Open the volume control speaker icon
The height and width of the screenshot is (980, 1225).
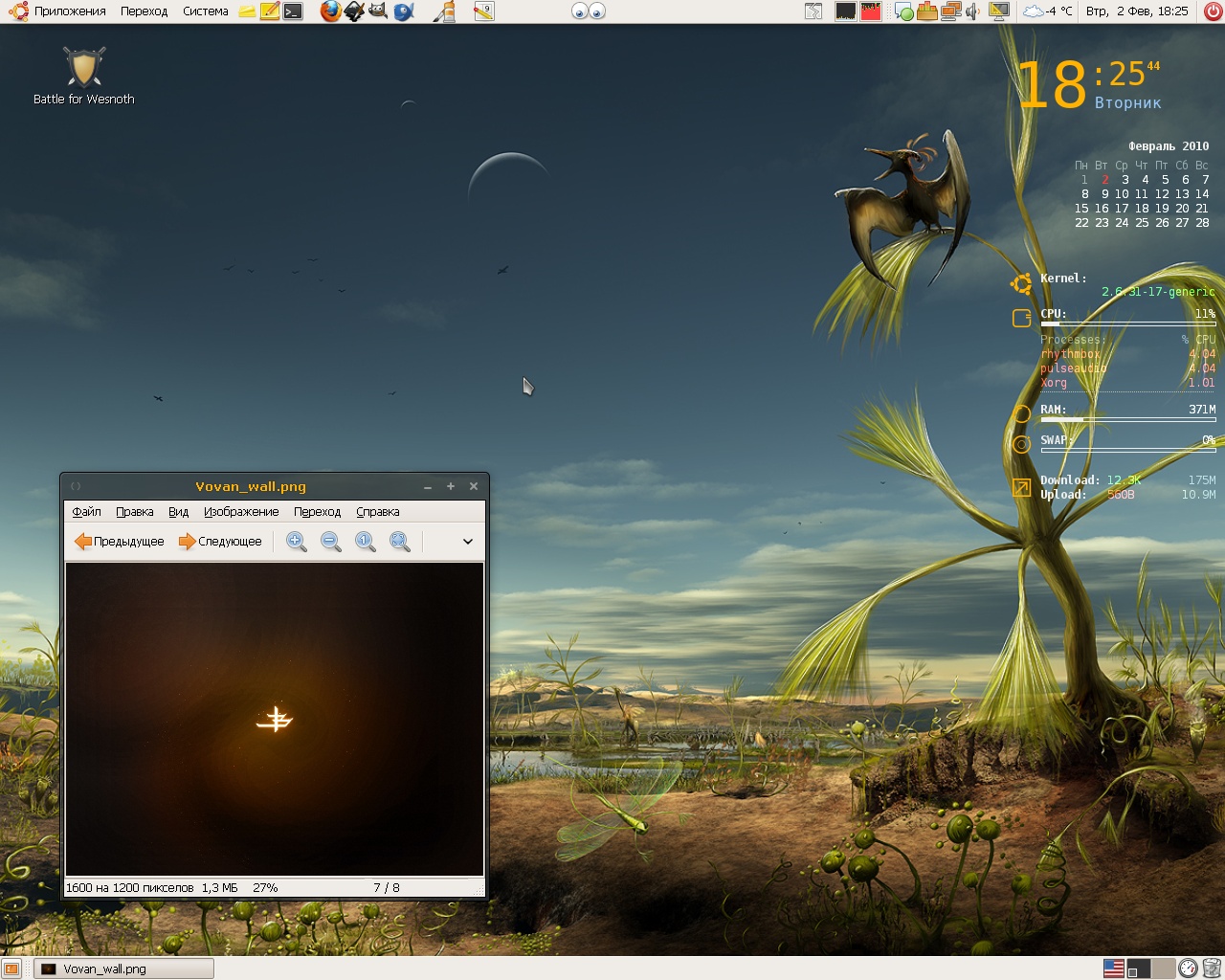(973, 11)
